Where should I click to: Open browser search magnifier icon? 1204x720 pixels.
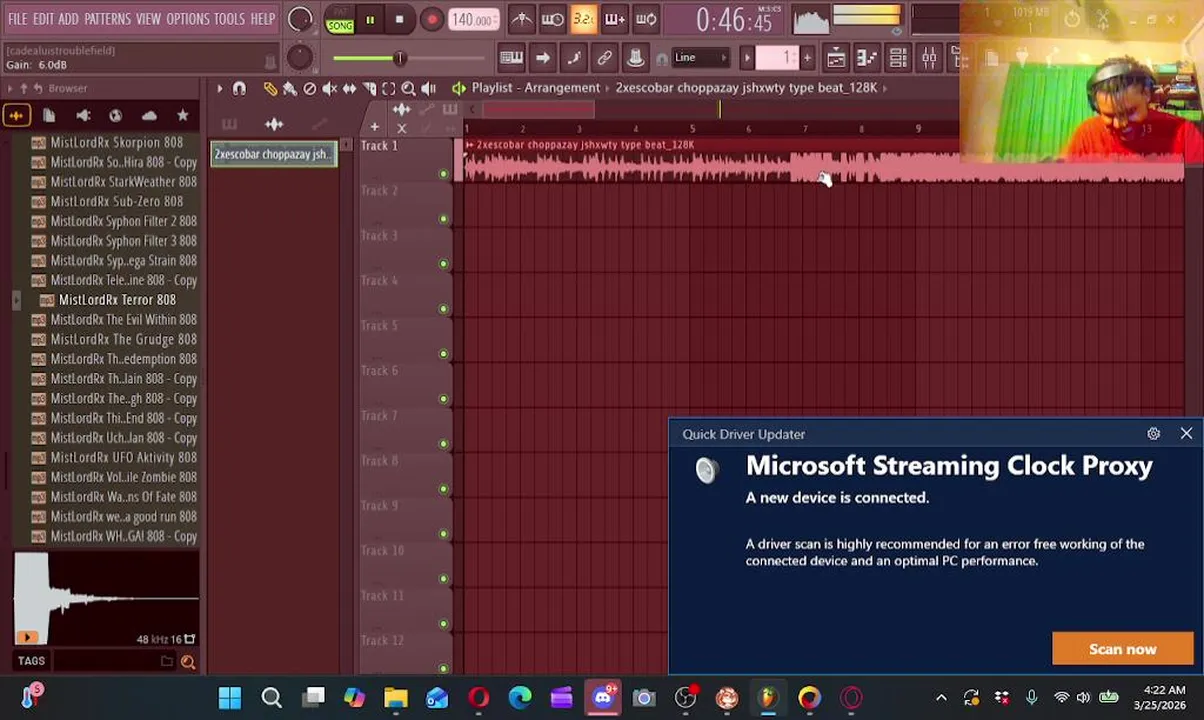click(x=187, y=661)
